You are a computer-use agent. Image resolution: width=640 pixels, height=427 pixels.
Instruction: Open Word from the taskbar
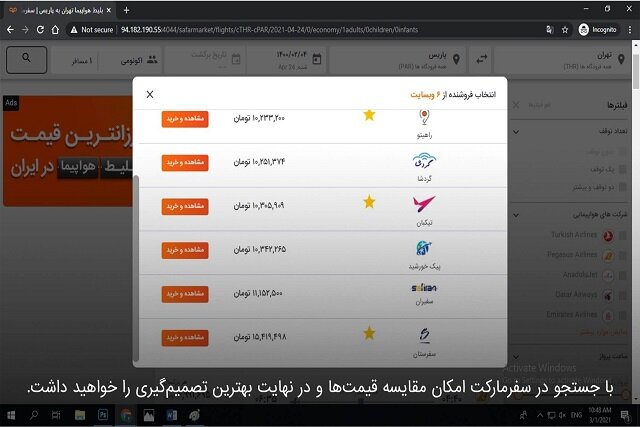coord(171,415)
